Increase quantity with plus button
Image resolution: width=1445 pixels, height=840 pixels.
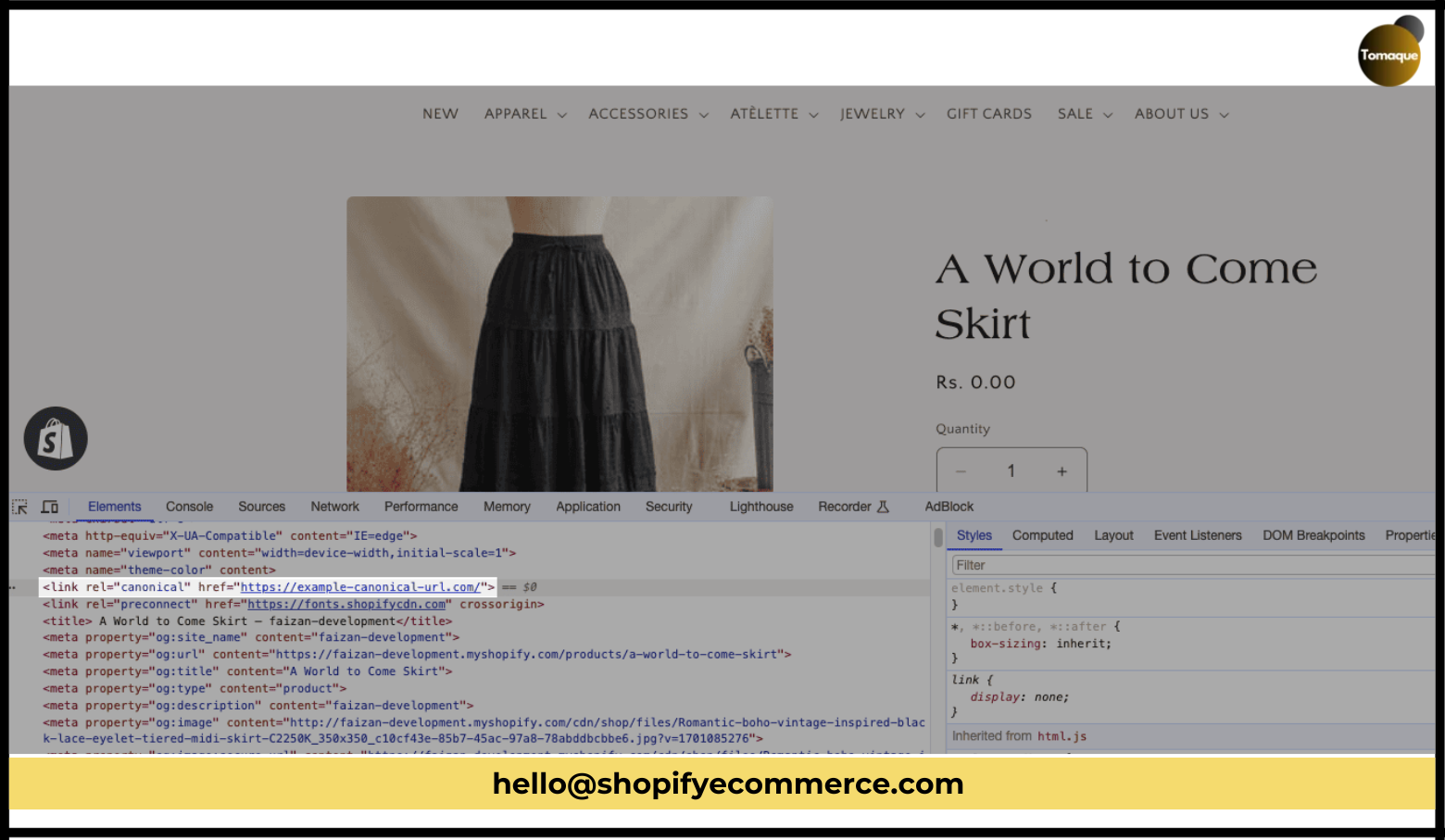coord(1062,471)
